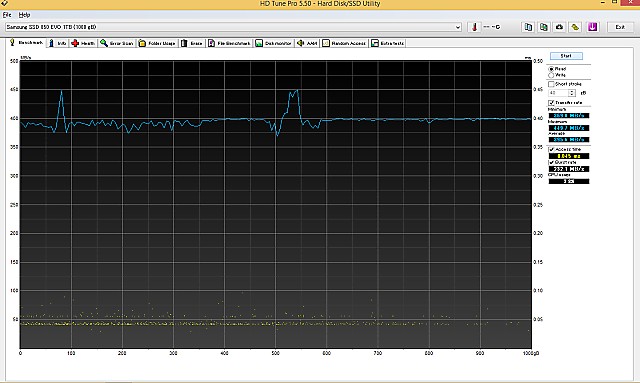Screen dimensions: 640x383
Task: Switch to the Folder Usage tab
Action: coord(157,43)
